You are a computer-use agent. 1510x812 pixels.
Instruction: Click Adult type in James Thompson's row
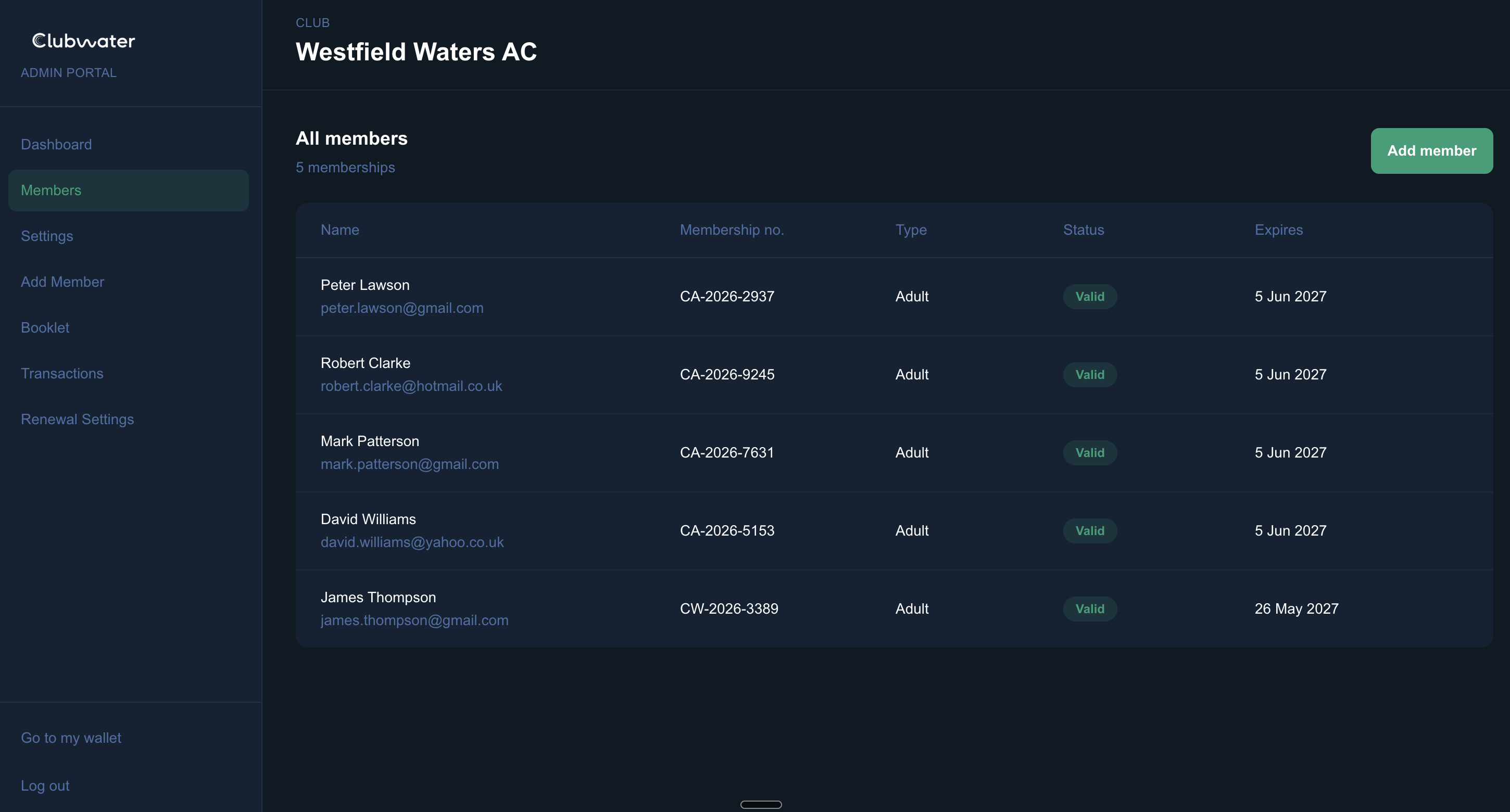pyautogui.click(x=912, y=608)
